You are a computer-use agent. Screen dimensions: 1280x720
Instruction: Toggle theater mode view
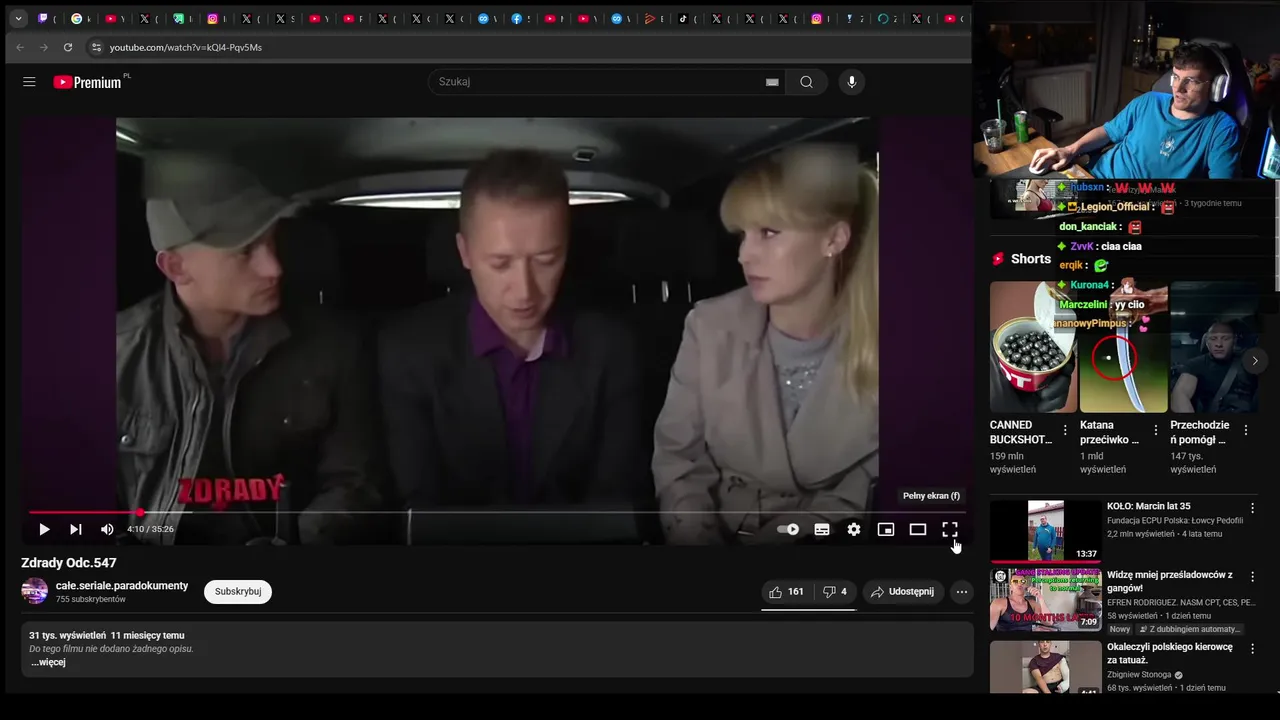pos(918,529)
